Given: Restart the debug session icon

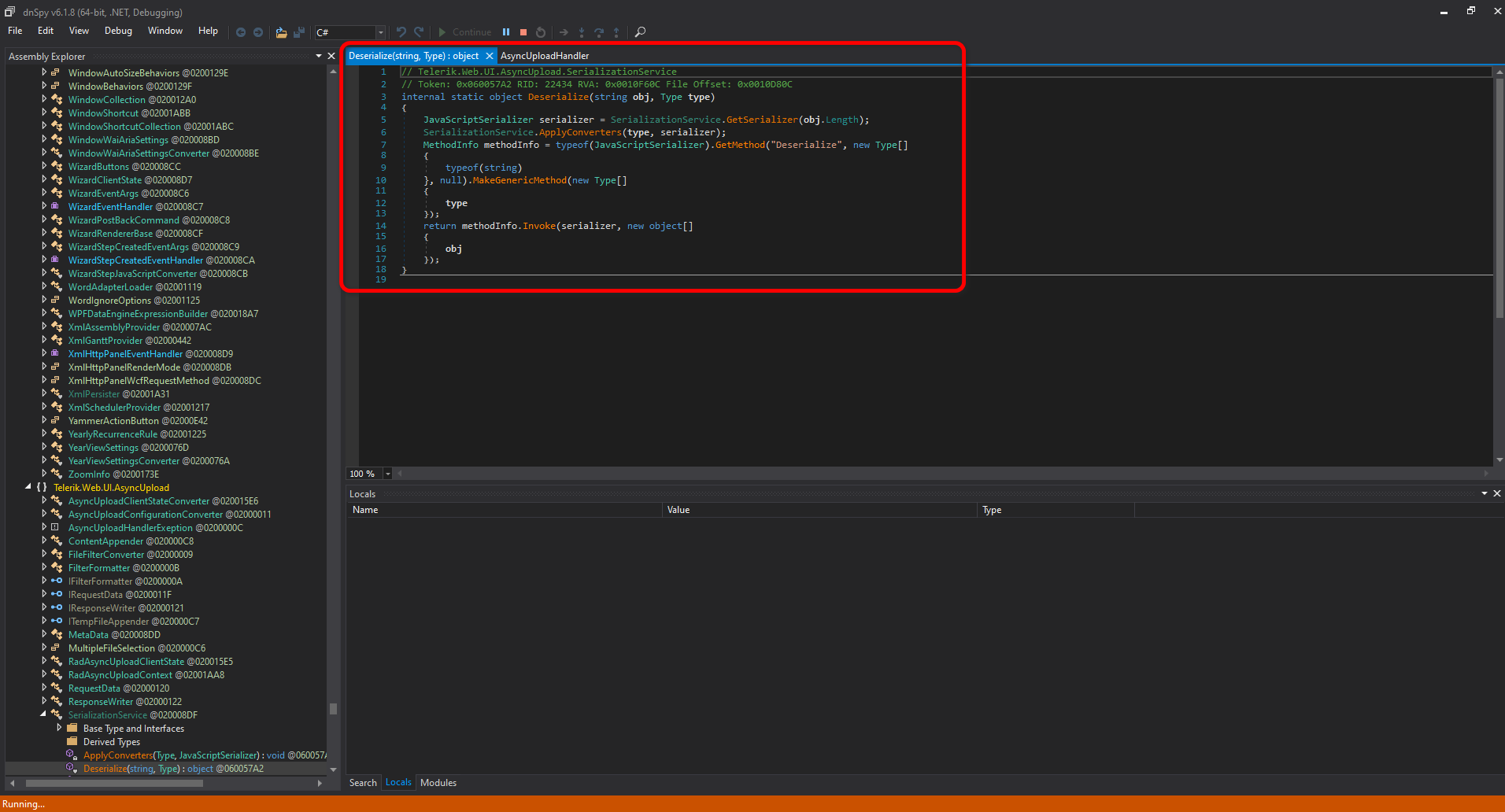Looking at the screenshot, I should click(541, 32).
